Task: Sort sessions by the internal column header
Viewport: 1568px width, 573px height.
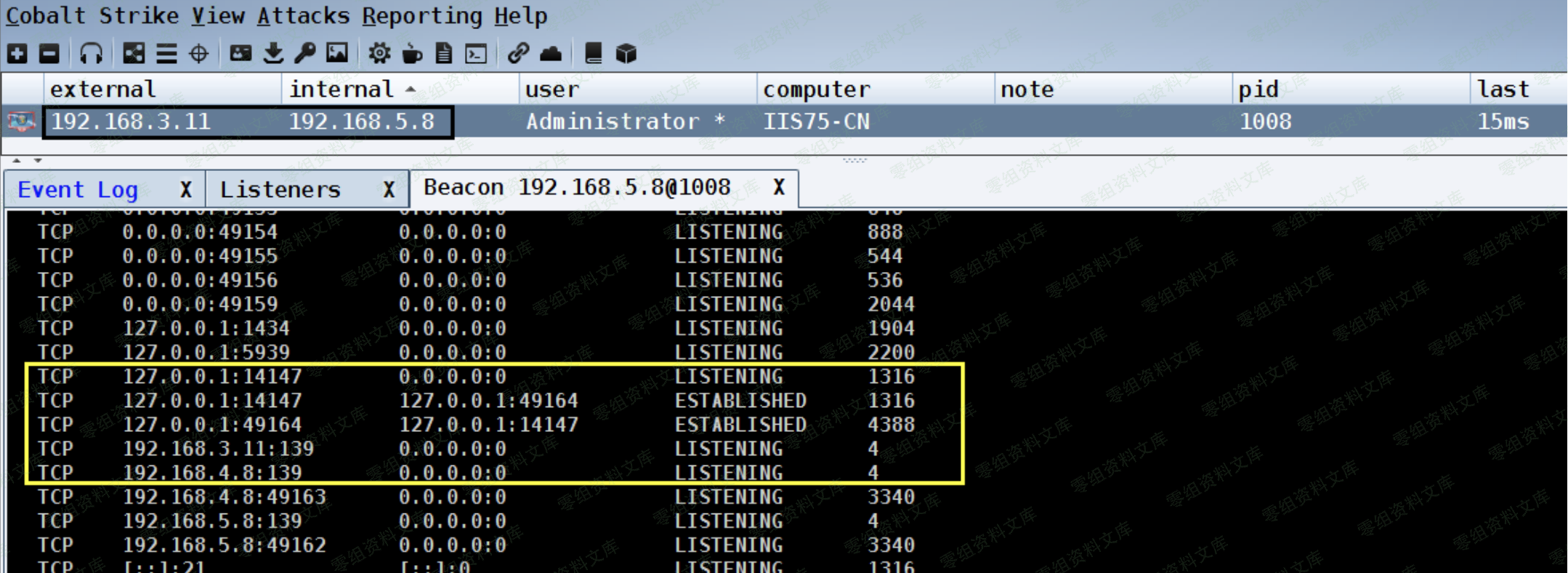Action: click(x=342, y=89)
